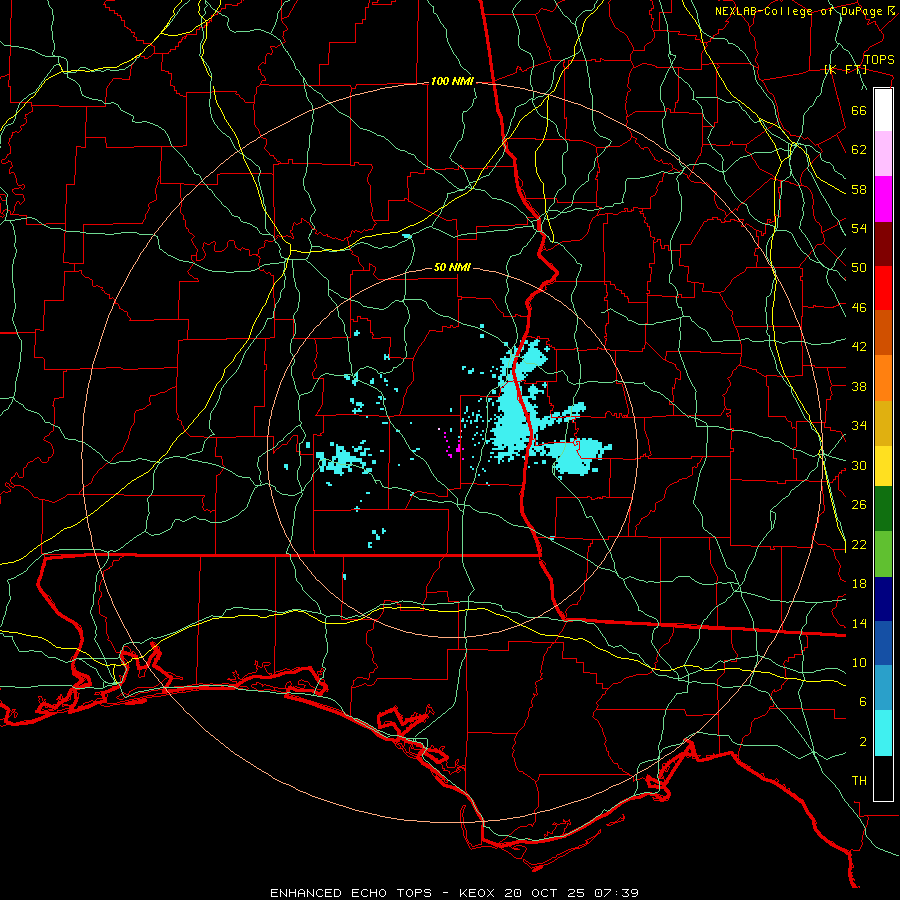Screen dimensions: 900x900
Task: Click the 'KEOX' station identifier
Action: tap(478, 893)
